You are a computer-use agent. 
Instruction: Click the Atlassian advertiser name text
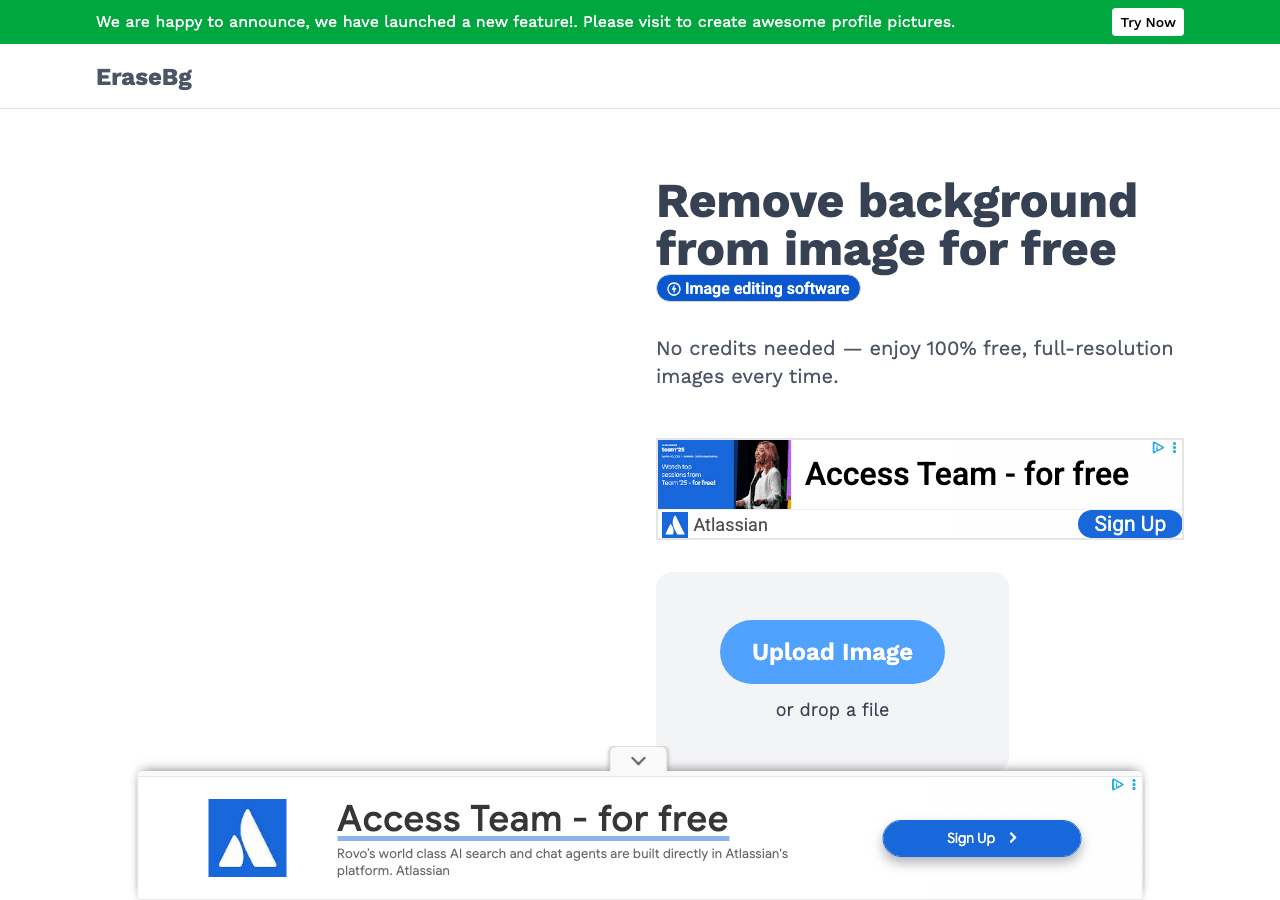point(730,525)
